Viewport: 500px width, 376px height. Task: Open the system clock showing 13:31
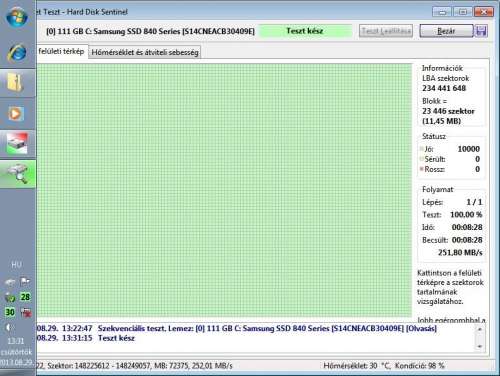pos(16,341)
